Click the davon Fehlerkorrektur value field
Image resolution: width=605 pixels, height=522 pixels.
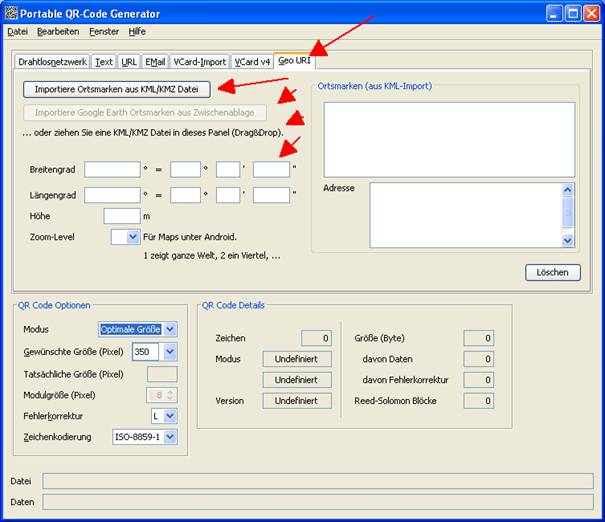pos(478,380)
